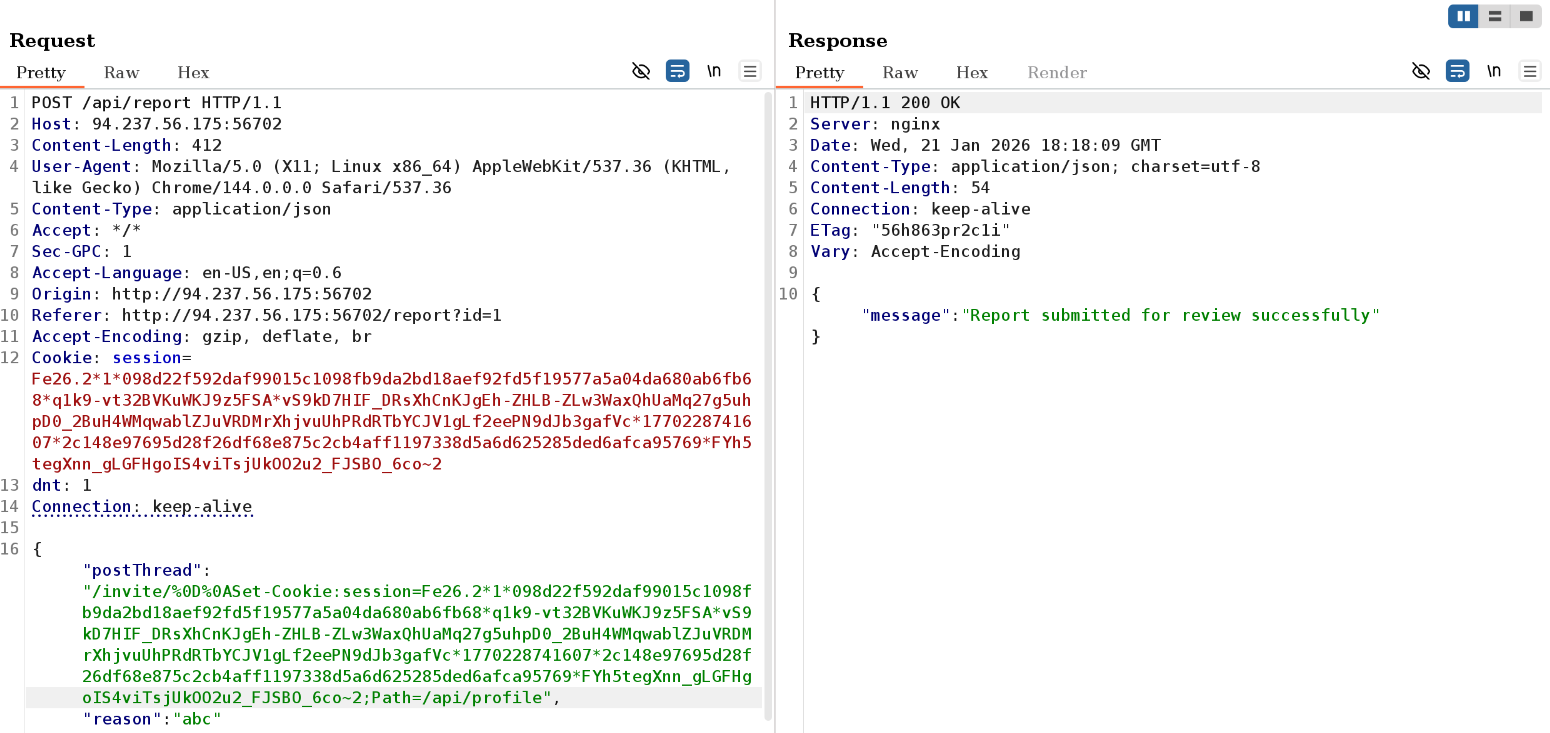Click the Response panel eye icon
The height and width of the screenshot is (733, 1550).
1421,71
